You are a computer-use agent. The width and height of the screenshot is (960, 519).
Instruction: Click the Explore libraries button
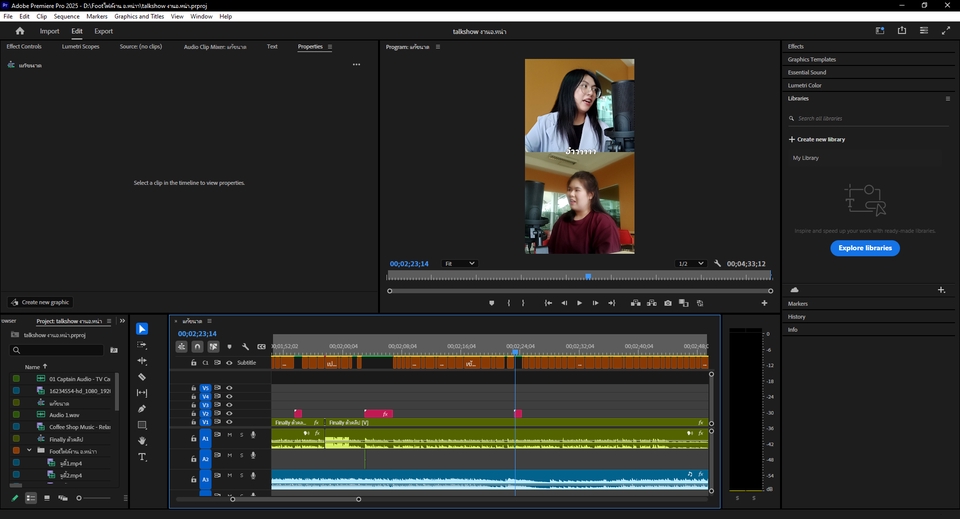pyautogui.click(x=865, y=248)
